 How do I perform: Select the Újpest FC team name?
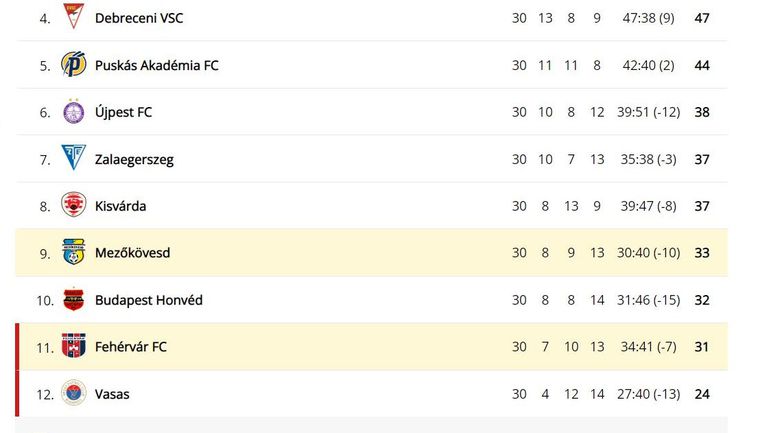[x=124, y=112]
